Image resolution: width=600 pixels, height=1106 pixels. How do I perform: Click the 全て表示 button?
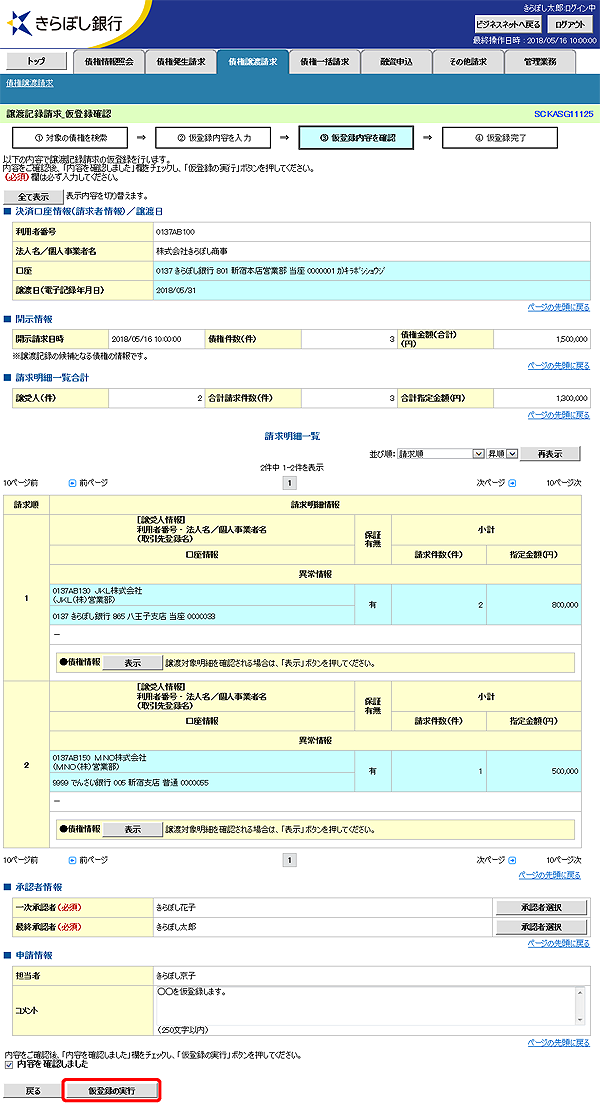33,197
